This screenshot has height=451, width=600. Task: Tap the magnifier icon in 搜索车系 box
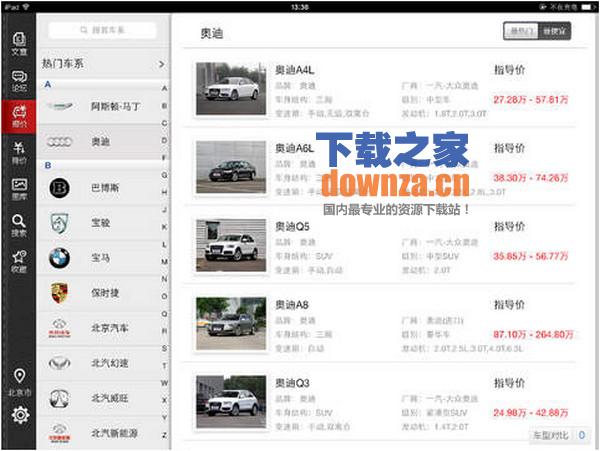point(84,30)
